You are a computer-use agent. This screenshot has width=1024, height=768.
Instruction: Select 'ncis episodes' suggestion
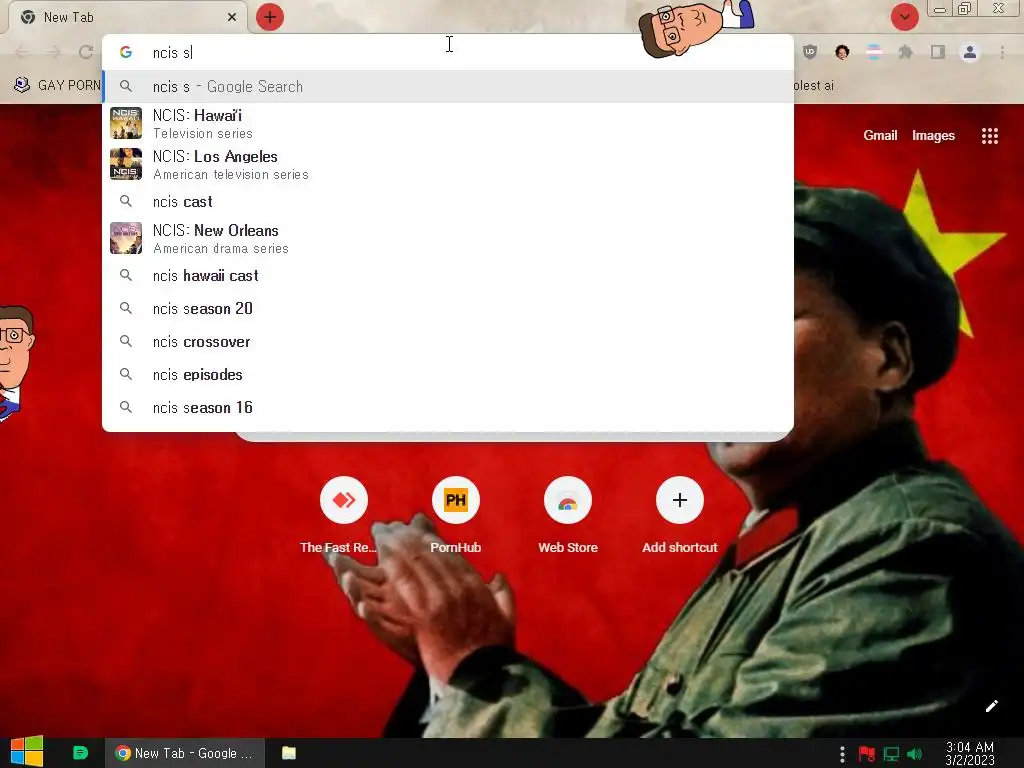click(448, 374)
